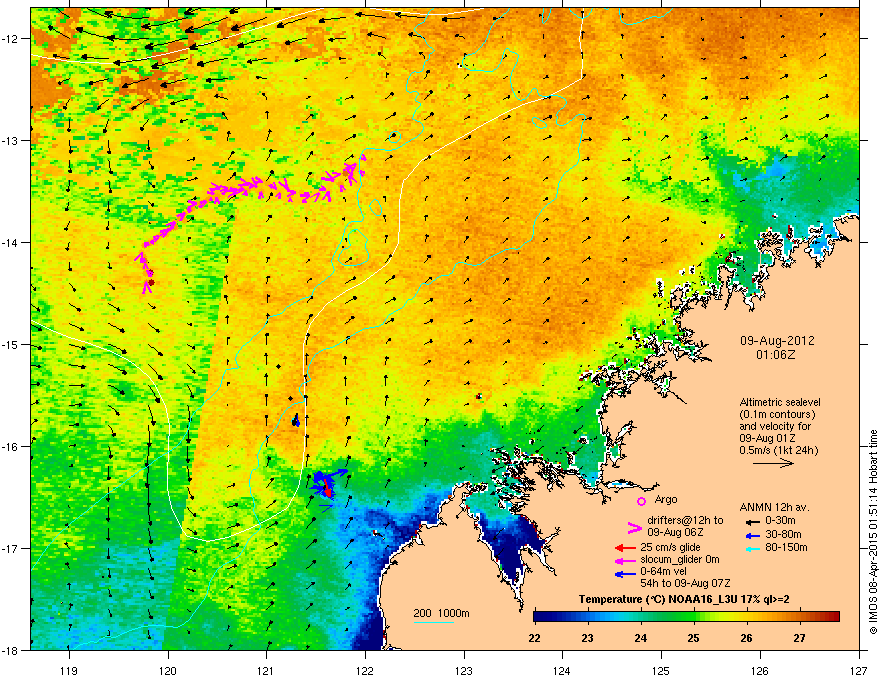Click the cyan 80-150m ANMN arrow

(751, 548)
